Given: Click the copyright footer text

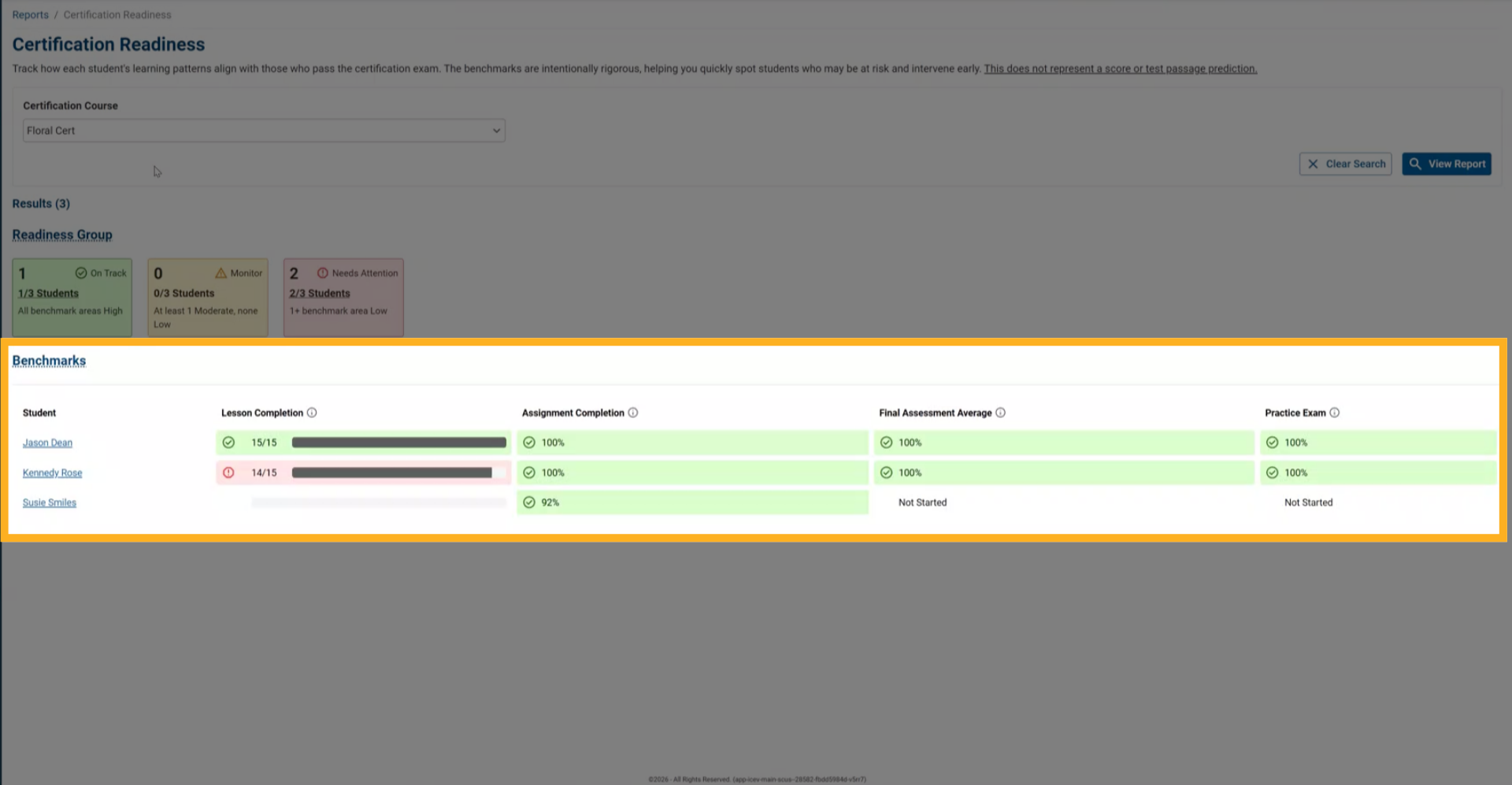Looking at the screenshot, I should pyautogui.click(x=757, y=779).
